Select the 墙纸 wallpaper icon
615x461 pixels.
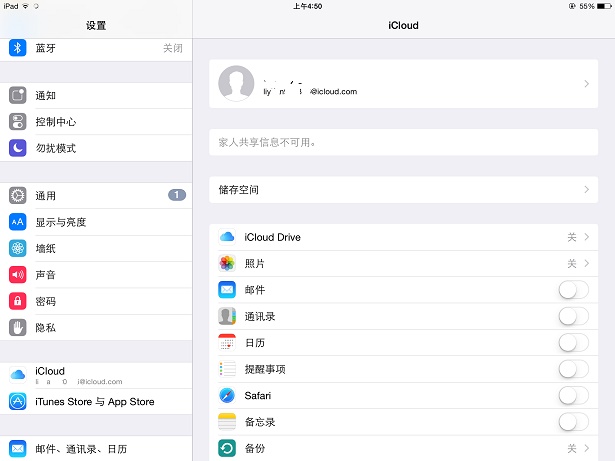click(x=18, y=248)
